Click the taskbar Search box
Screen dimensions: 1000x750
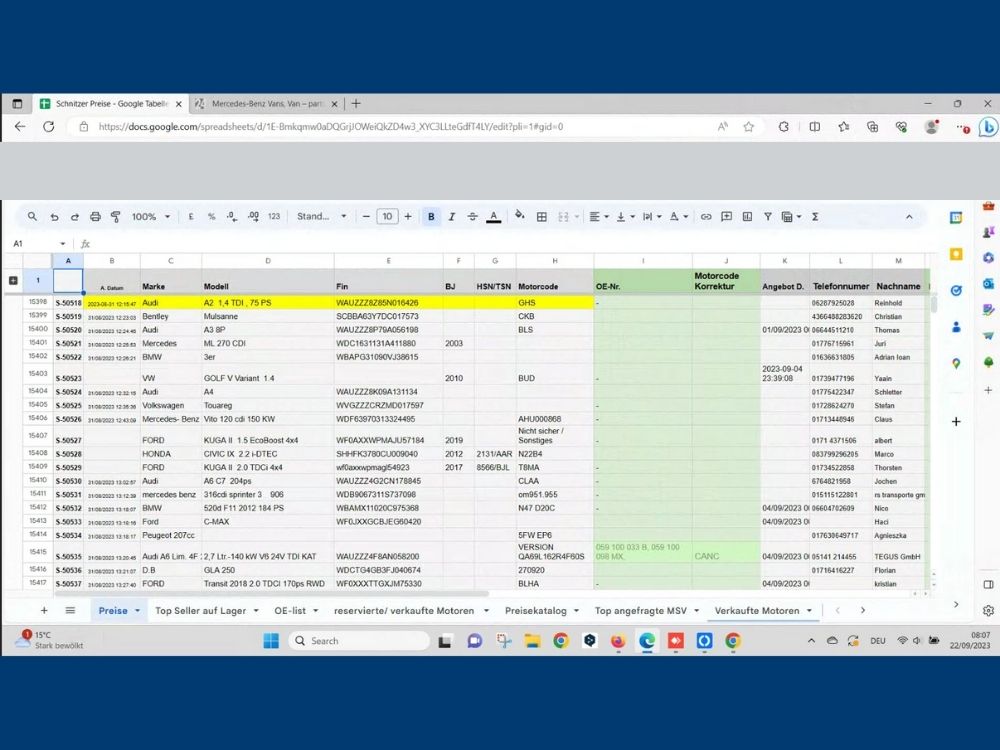(x=359, y=640)
